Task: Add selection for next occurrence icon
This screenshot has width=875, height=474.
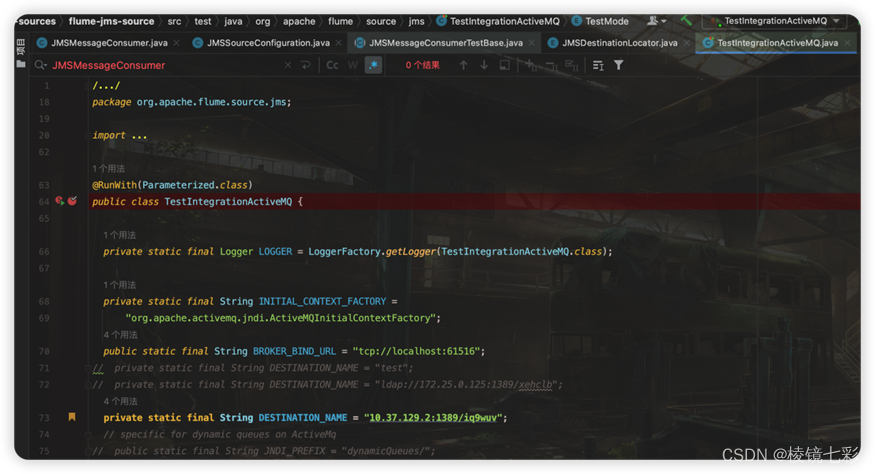Action: coord(531,65)
